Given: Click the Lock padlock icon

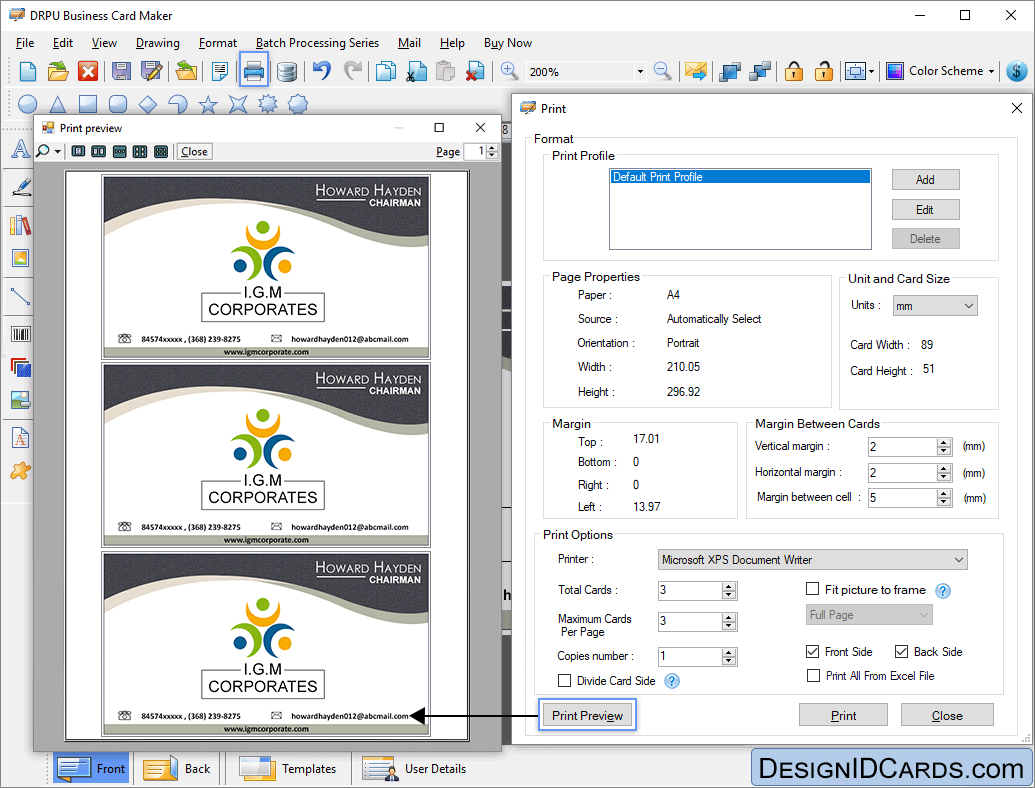Looking at the screenshot, I should (x=793, y=71).
